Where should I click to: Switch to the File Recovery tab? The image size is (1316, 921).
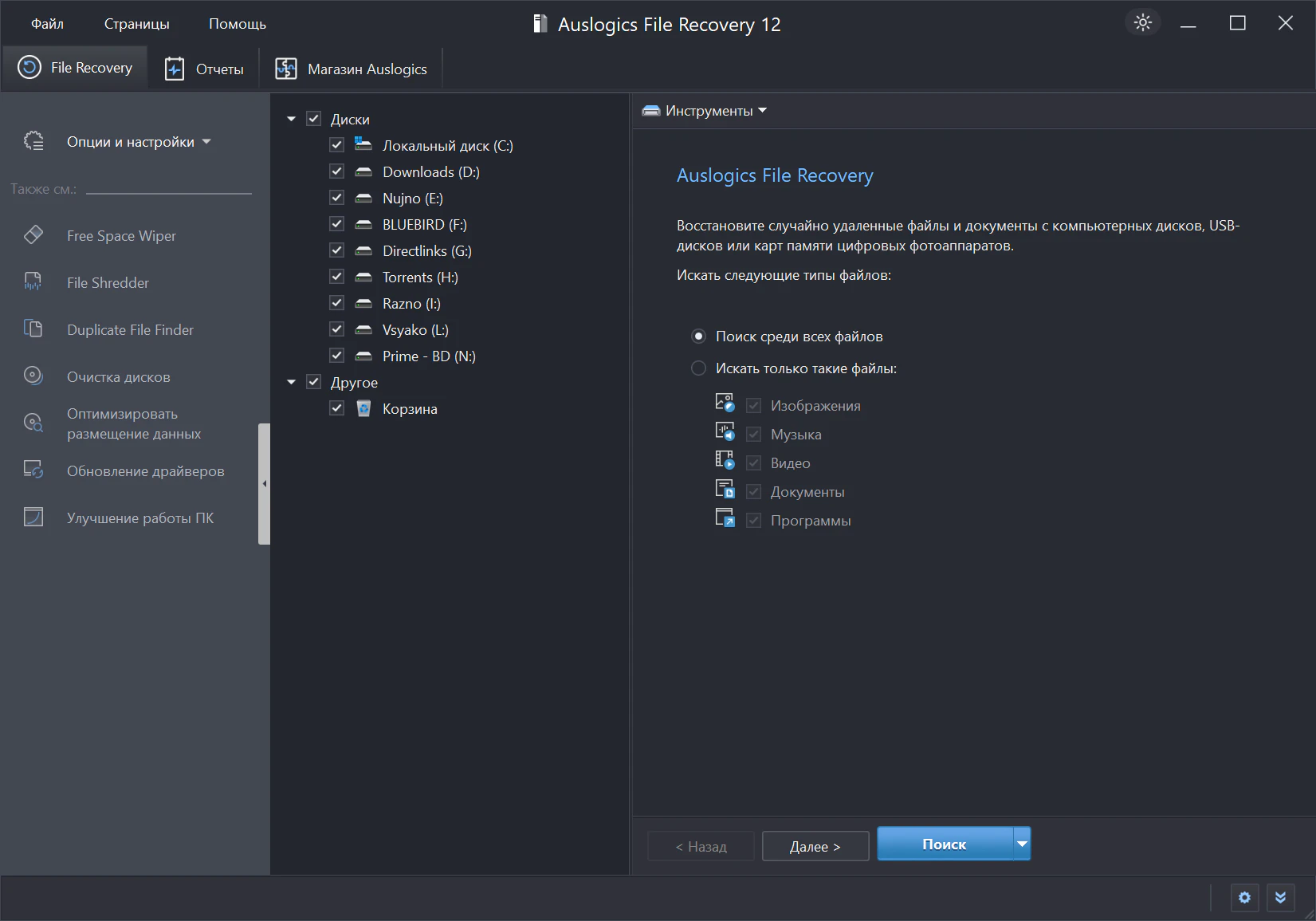click(76, 68)
